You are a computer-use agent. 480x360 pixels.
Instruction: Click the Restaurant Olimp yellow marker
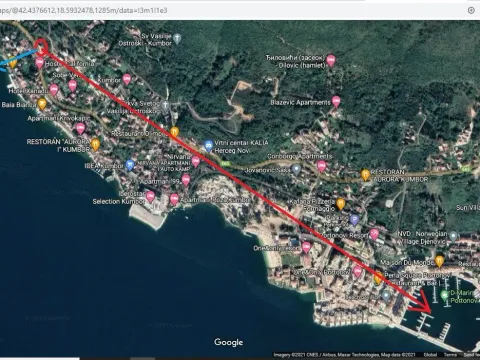(x=174, y=132)
